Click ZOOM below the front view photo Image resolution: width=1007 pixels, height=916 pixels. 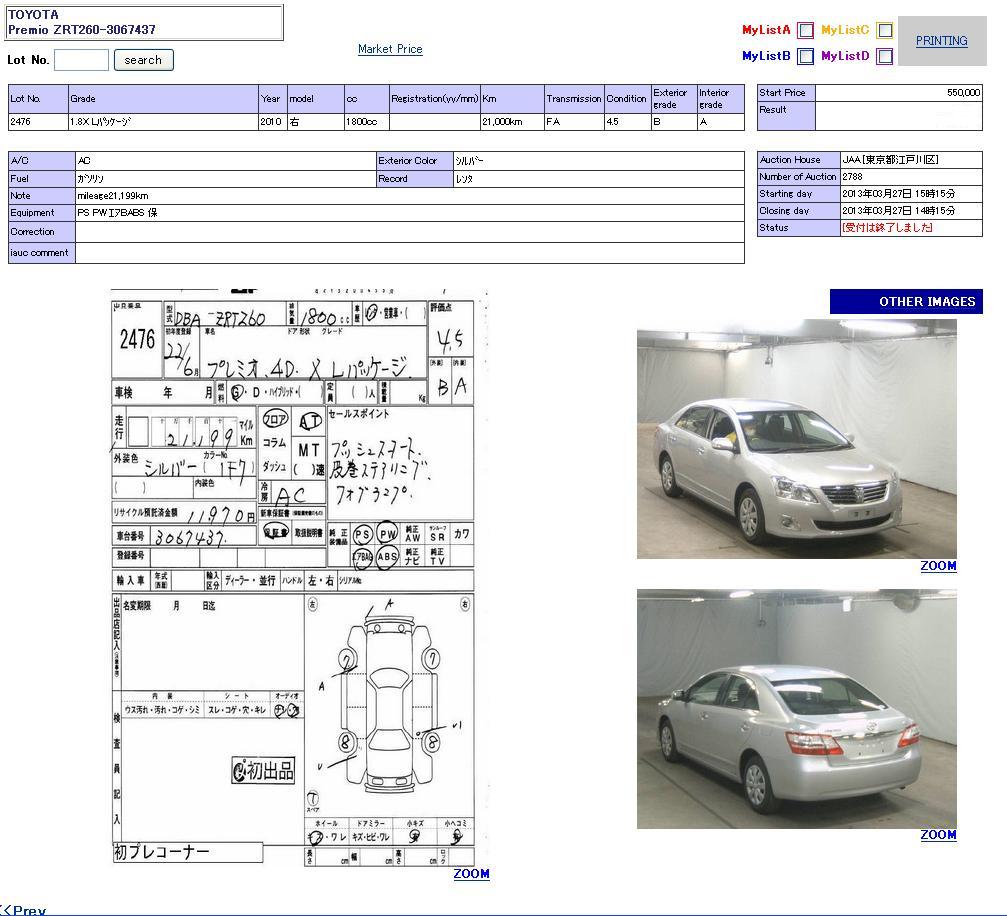(x=938, y=566)
